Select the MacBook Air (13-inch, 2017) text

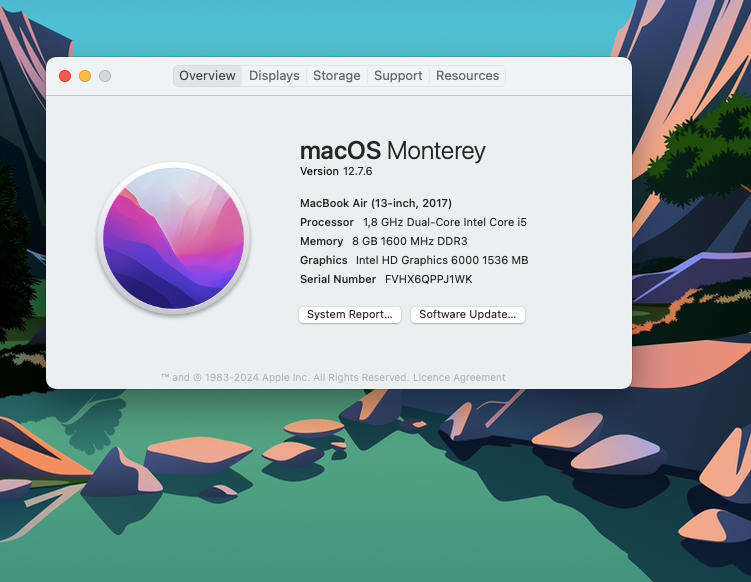tap(376, 203)
